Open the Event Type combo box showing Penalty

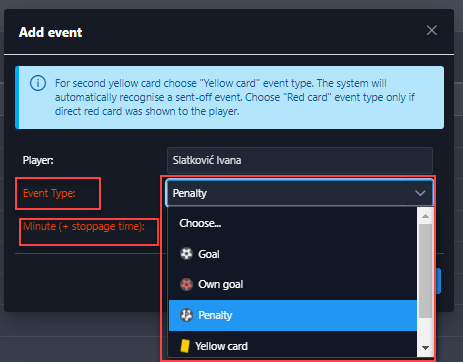[300, 193]
